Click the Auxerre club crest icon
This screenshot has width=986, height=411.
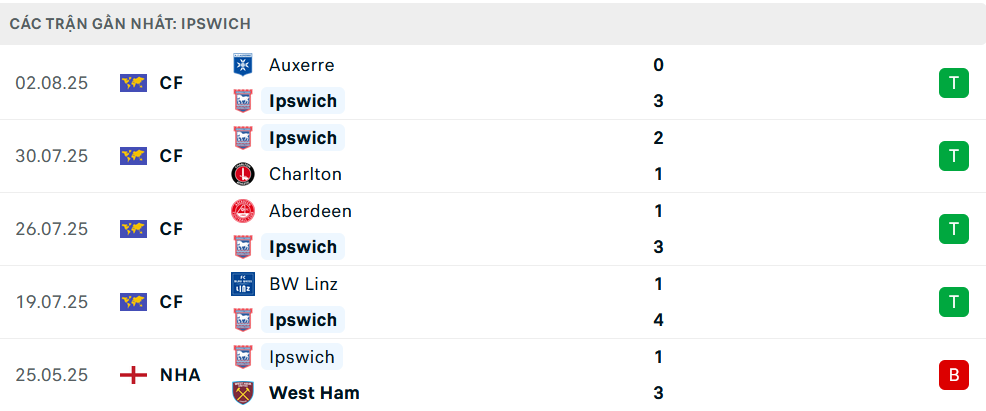(x=243, y=65)
